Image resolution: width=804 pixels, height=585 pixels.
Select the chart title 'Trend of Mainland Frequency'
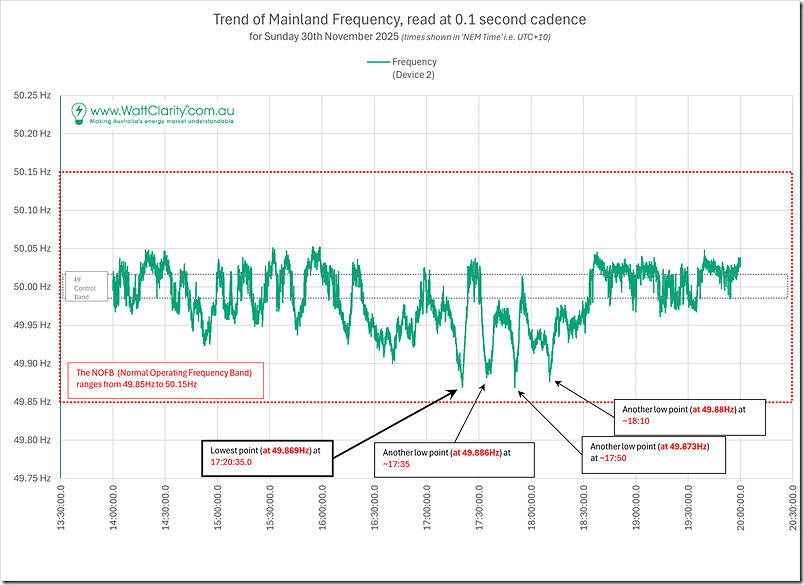tap(400, 18)
